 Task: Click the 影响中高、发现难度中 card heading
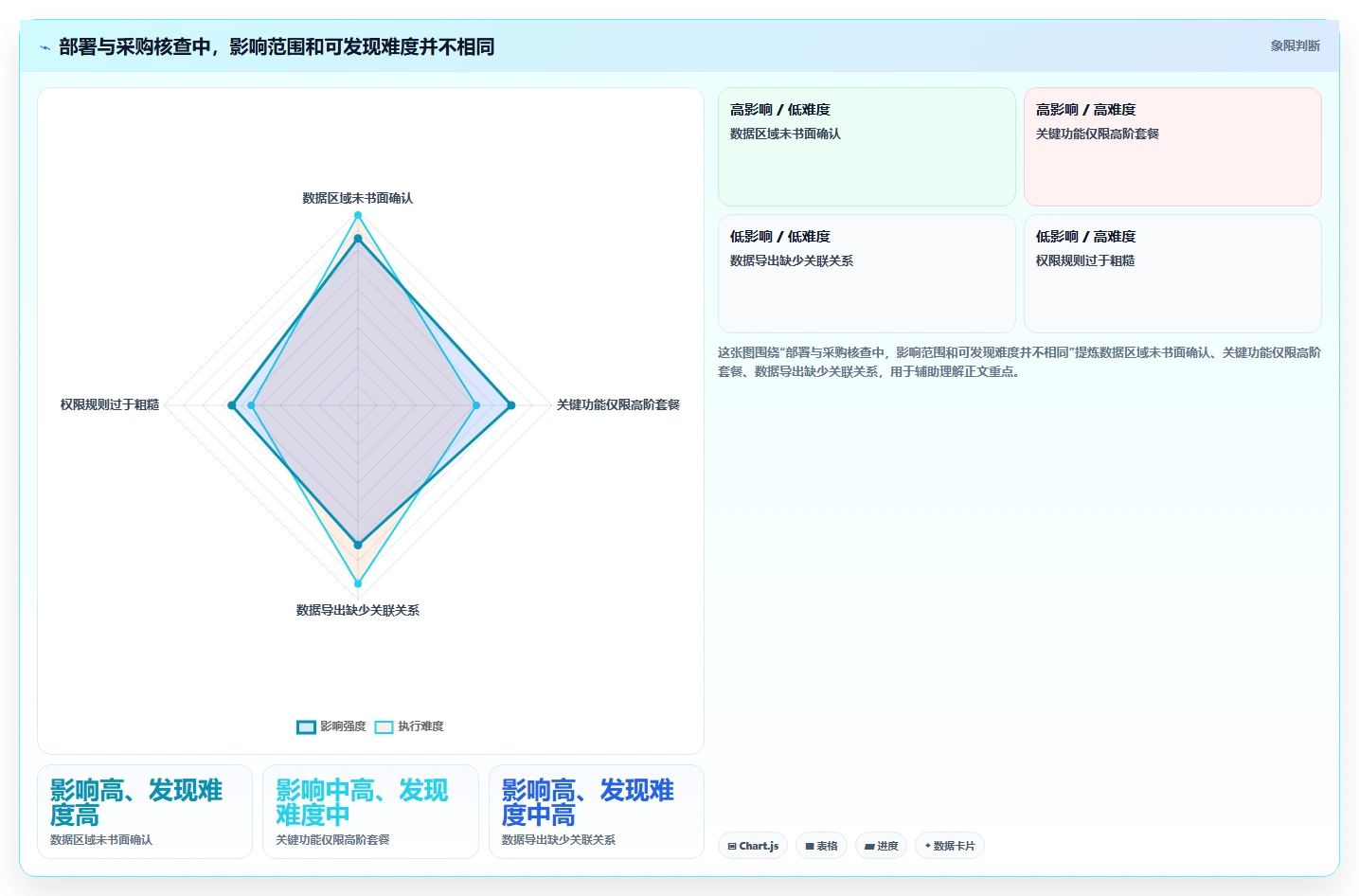(x=362, y=802)
